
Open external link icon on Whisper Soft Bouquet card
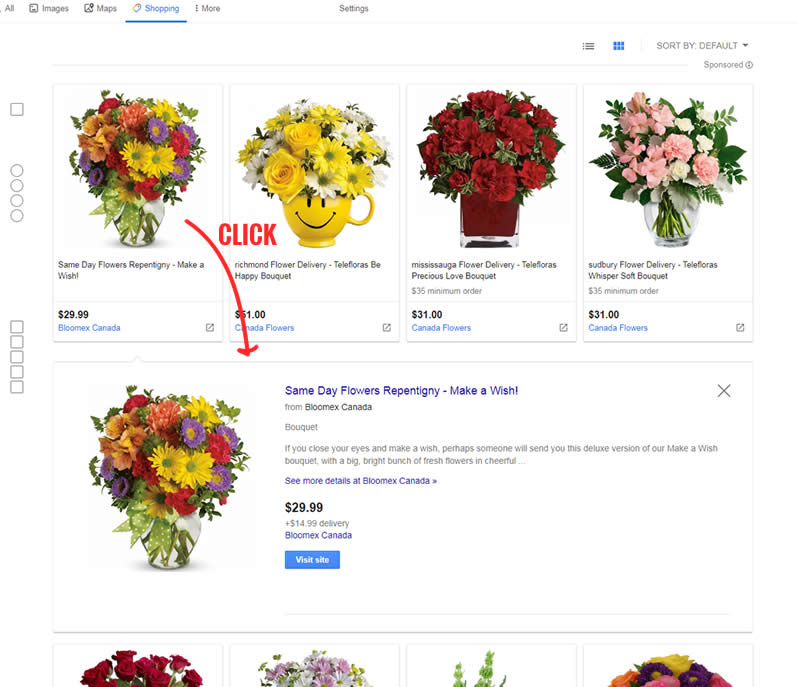pyautogui.click(x=740, y=328)
